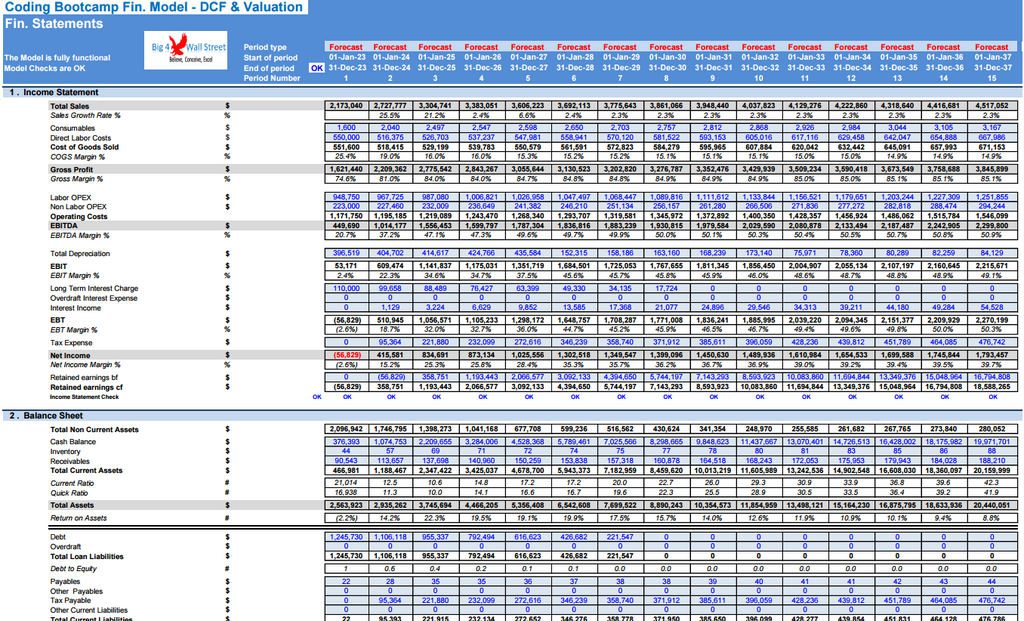Image resolution: width=1024 pixels, height=621 pixels.
Task: Select Total Non Current Assets cell 2,096,942
Action: click(x=346, y=429)
